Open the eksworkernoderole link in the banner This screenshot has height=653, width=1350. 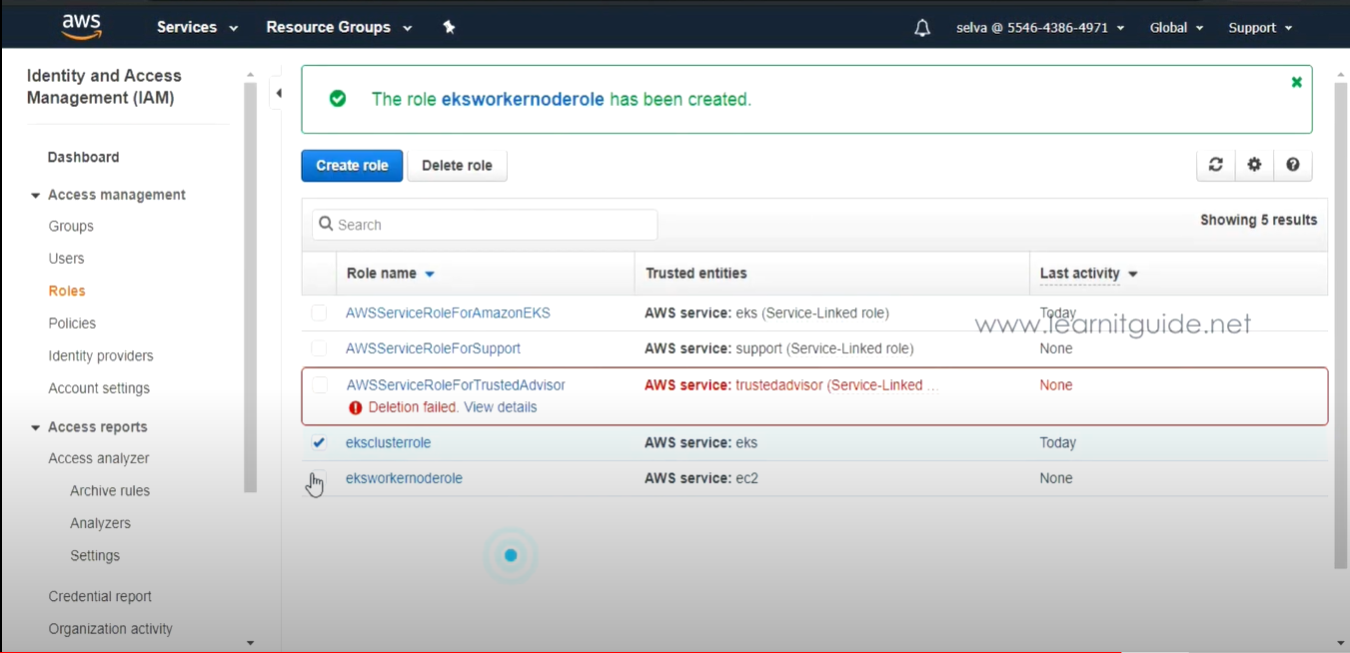pos(523,99)
